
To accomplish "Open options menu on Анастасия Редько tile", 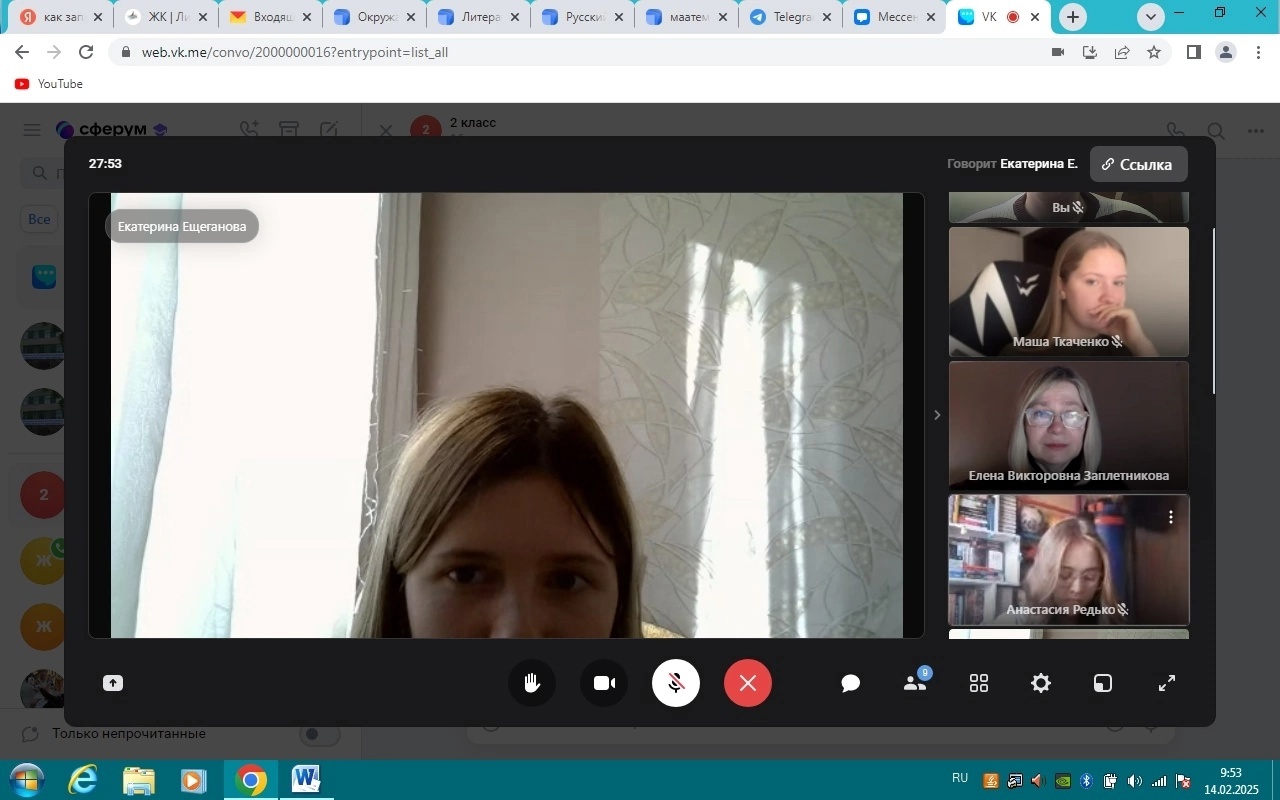I will point(1171,517).
